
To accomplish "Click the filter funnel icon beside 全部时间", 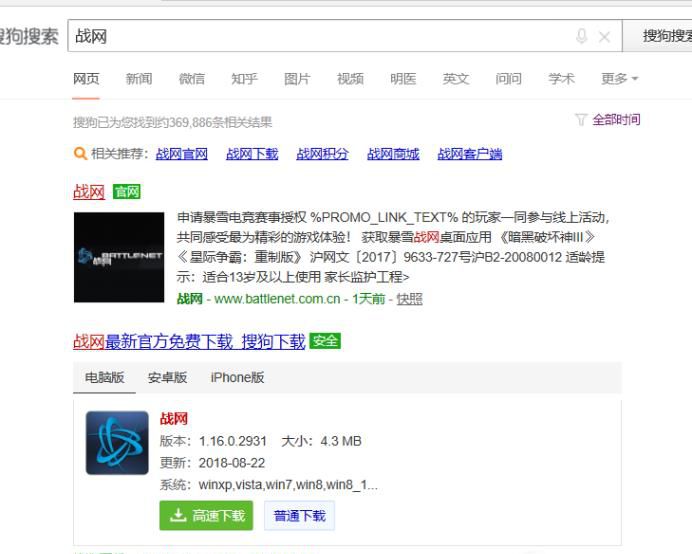I will click(580, 120).
